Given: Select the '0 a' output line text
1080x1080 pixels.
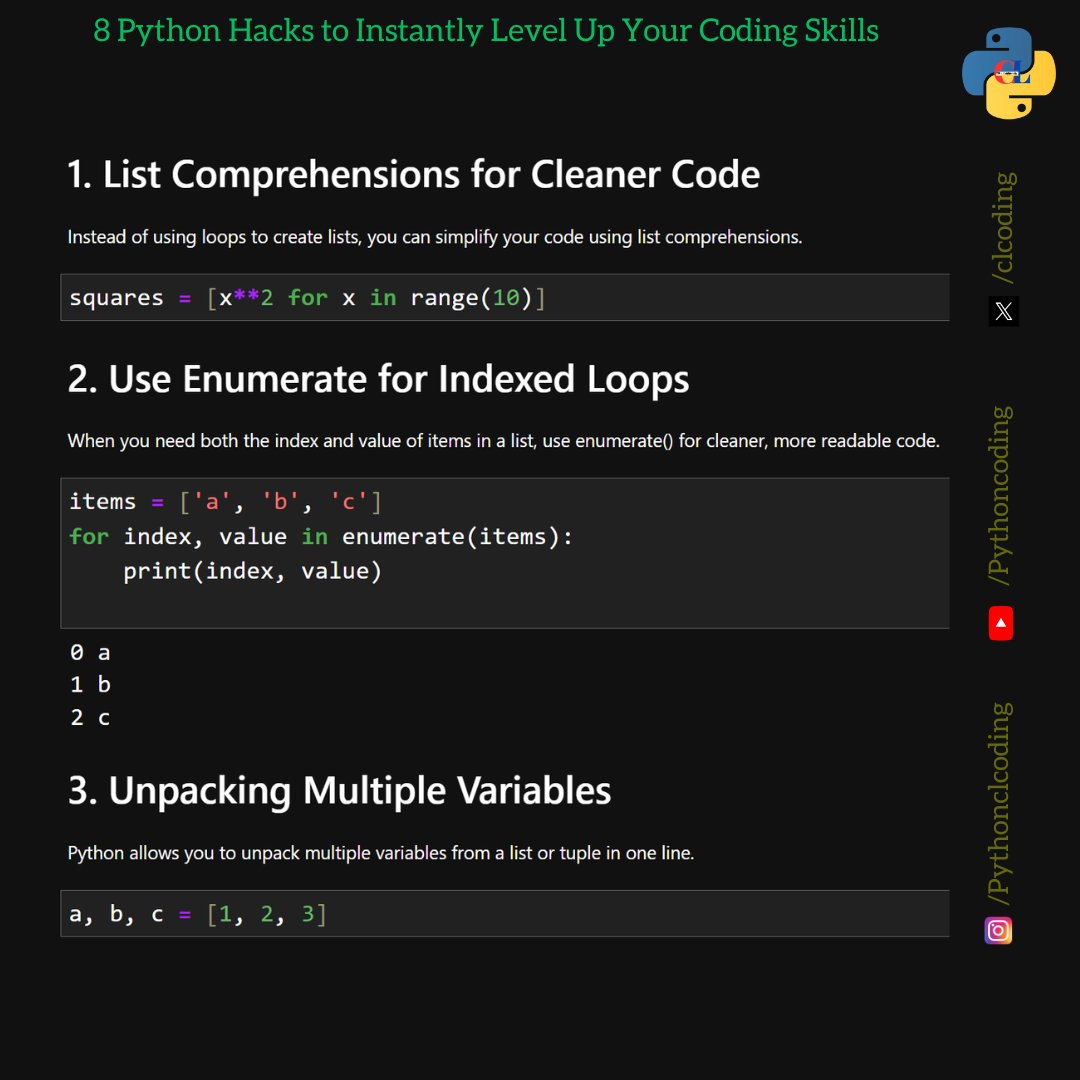Looking at the screenshot, I should tap(88, 652).
